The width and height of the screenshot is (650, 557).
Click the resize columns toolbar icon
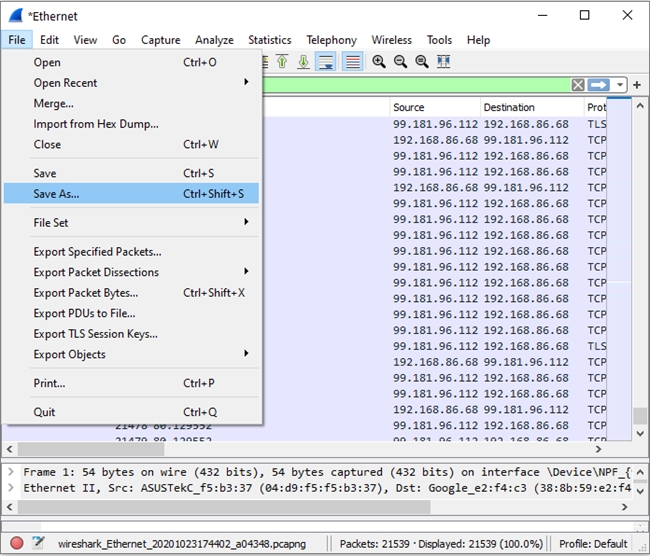coord(443,62)
